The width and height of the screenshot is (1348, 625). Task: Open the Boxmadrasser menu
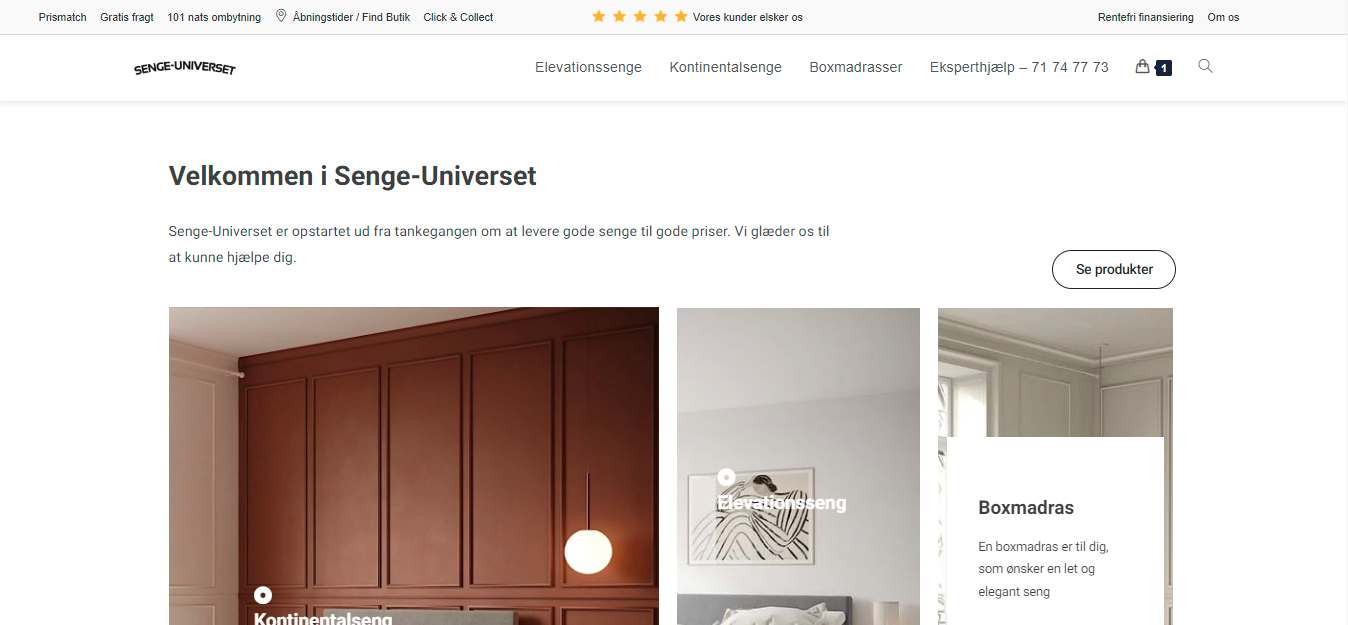click(856, 67)
